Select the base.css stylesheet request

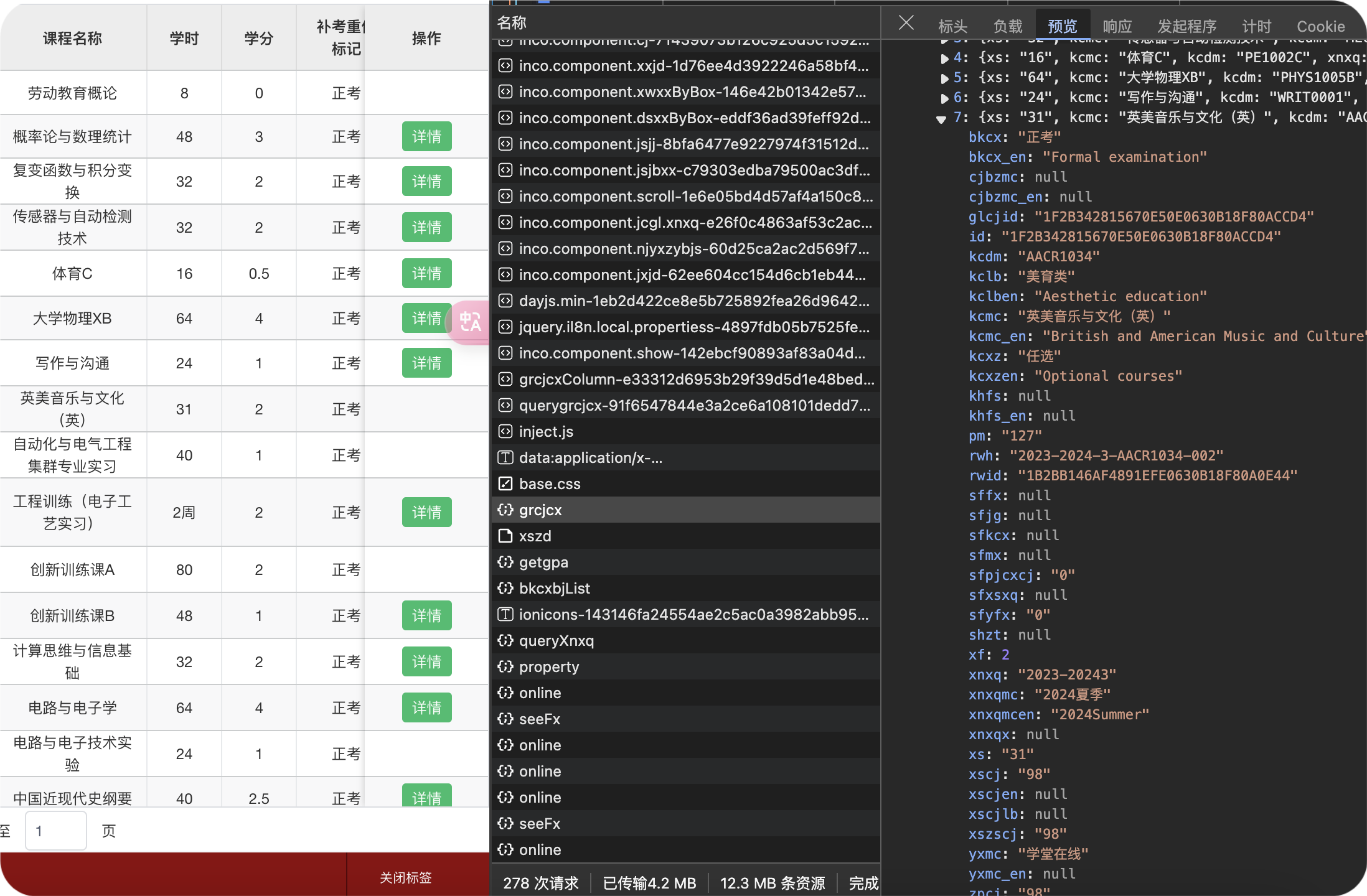549,484
